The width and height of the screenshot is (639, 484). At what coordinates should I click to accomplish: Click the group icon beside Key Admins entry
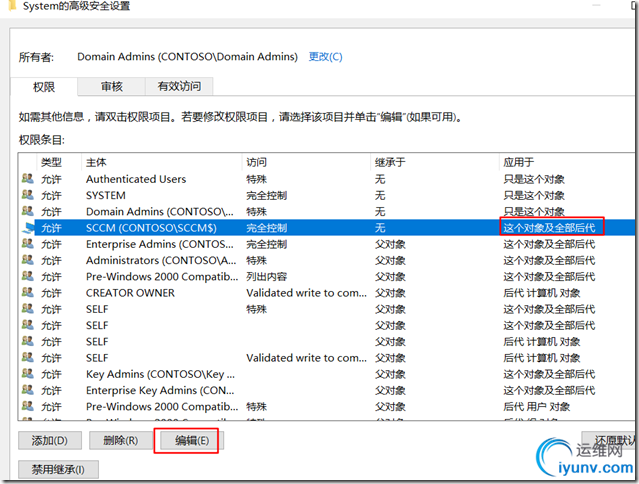[28, 374]
